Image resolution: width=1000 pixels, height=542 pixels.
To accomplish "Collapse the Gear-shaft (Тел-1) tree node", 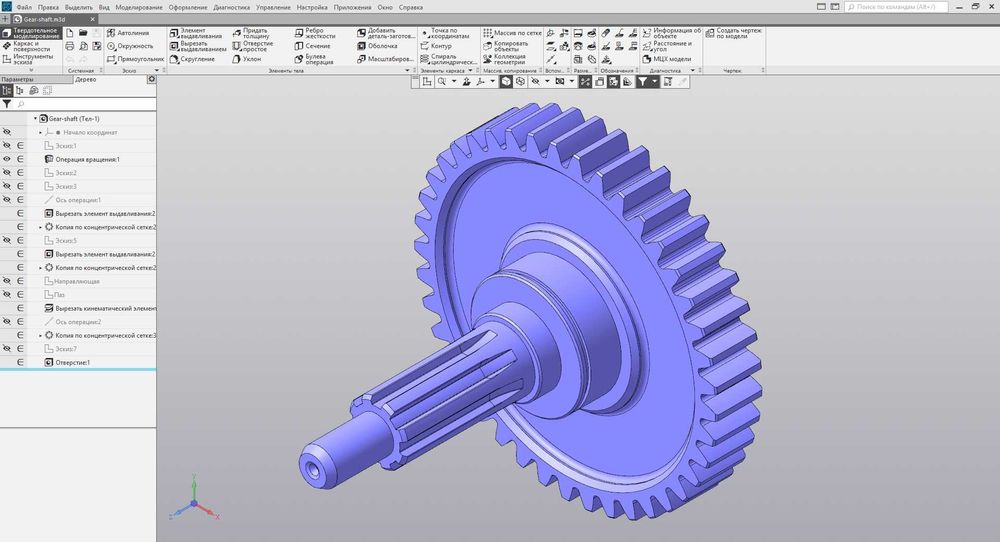I will (35, 119).
